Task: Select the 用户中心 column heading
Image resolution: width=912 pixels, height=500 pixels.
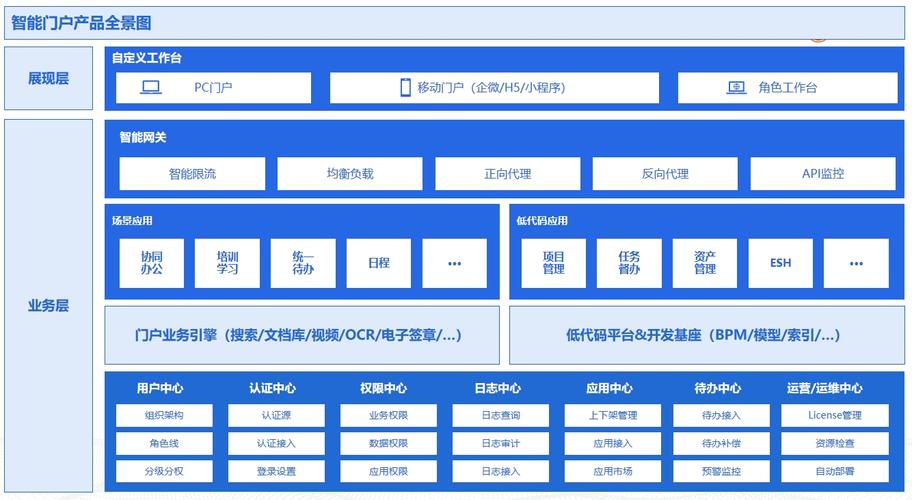Action: tap(160, 388)
